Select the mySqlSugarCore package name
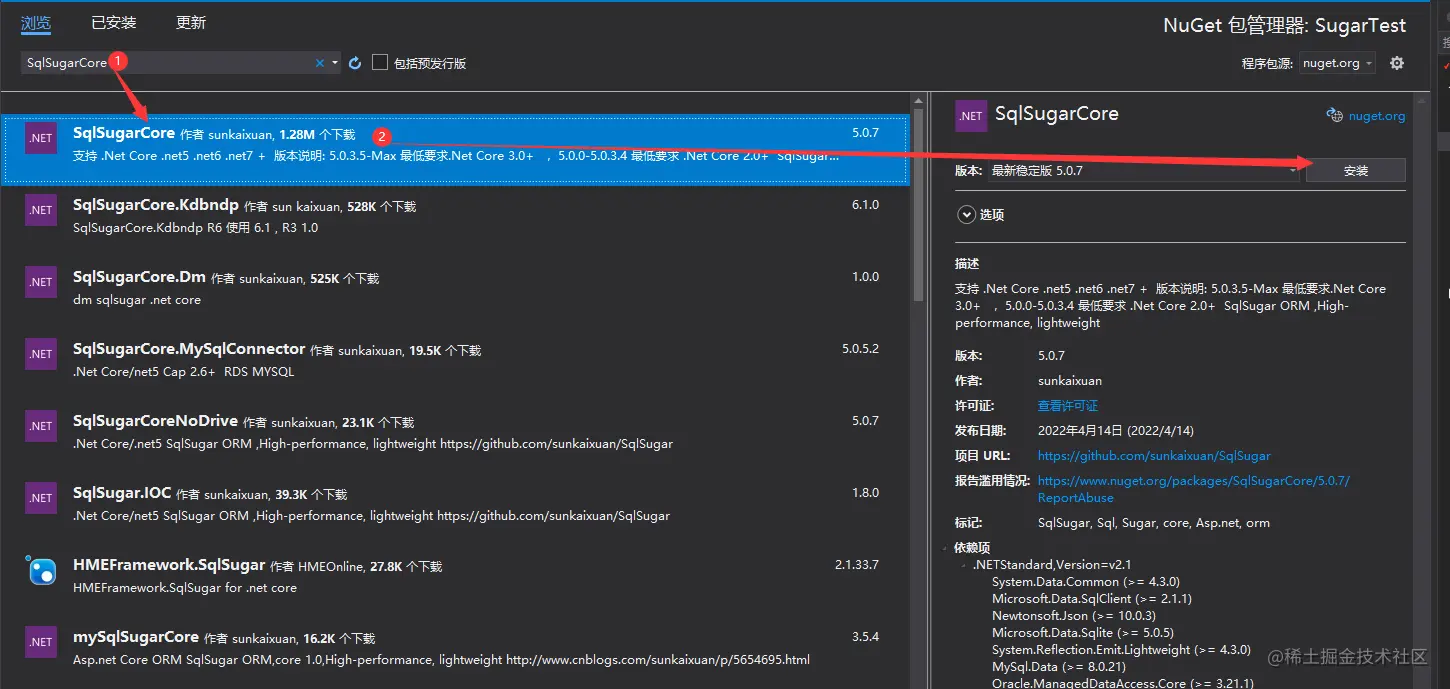The image size is (1450, 689). (x=136, y=637)
